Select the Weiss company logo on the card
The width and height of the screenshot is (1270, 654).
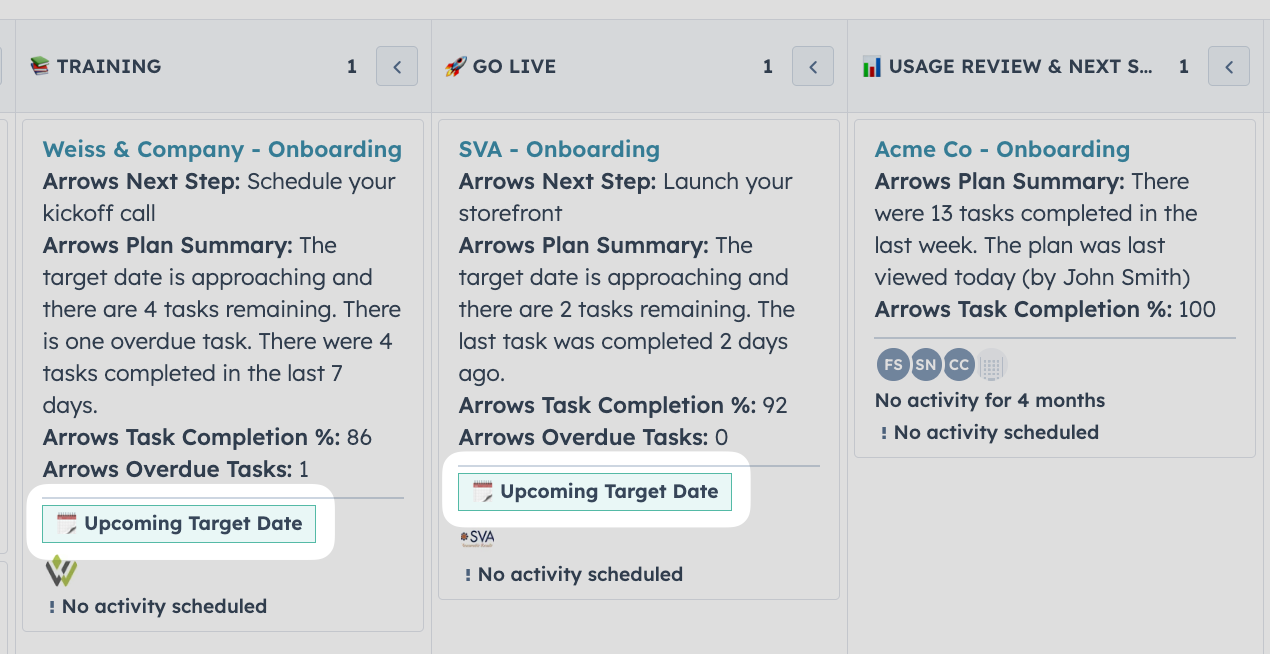pos(60,571)
